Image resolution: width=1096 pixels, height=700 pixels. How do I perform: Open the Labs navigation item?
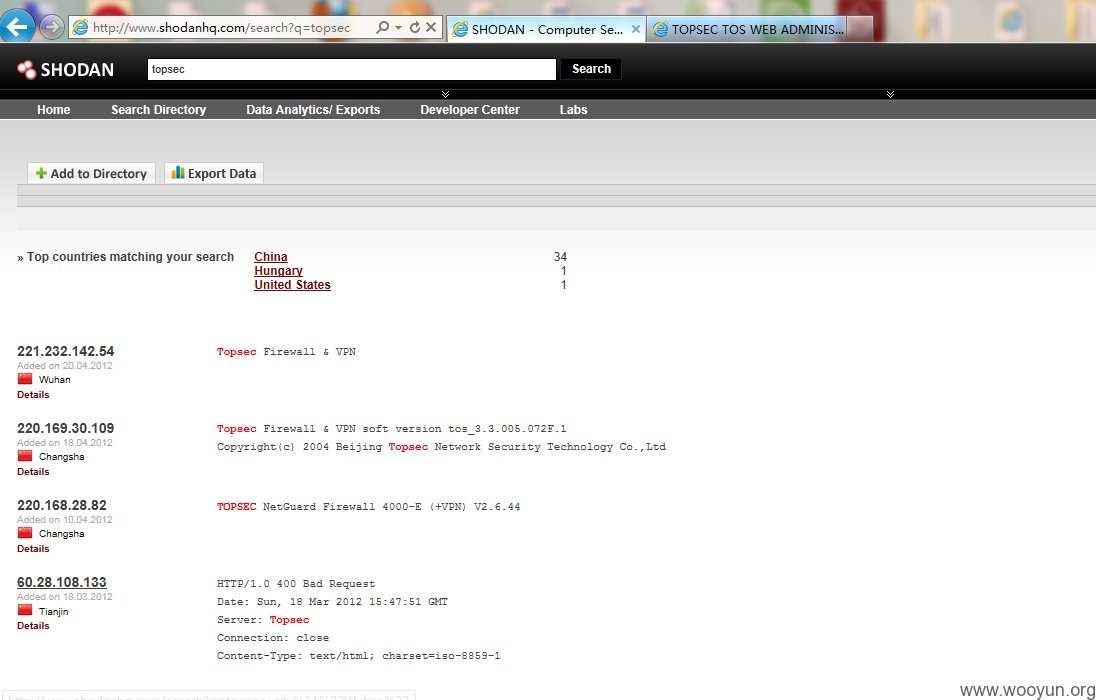[573, 110]
